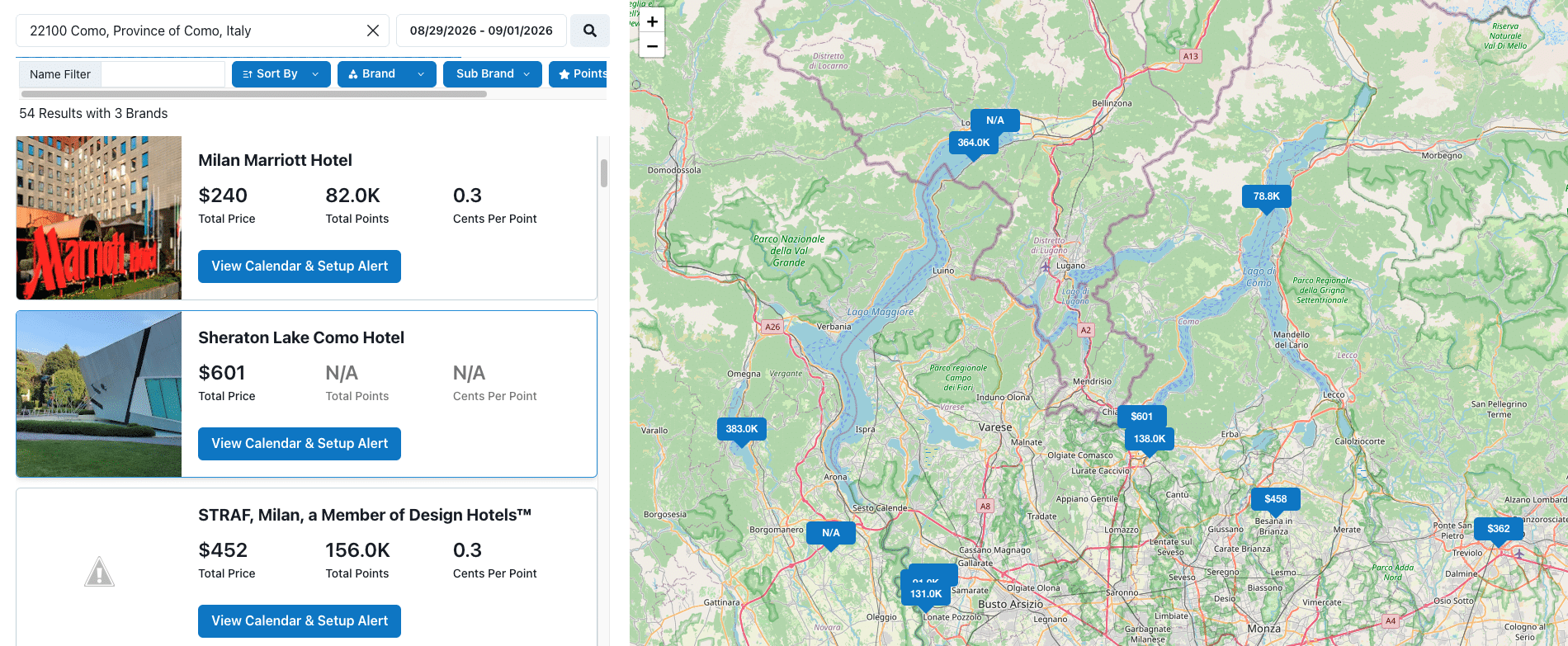The width and height of the screenshot is (1568, 646).
Task: Open the date range picker field
Action: click(x=481, y=31)
